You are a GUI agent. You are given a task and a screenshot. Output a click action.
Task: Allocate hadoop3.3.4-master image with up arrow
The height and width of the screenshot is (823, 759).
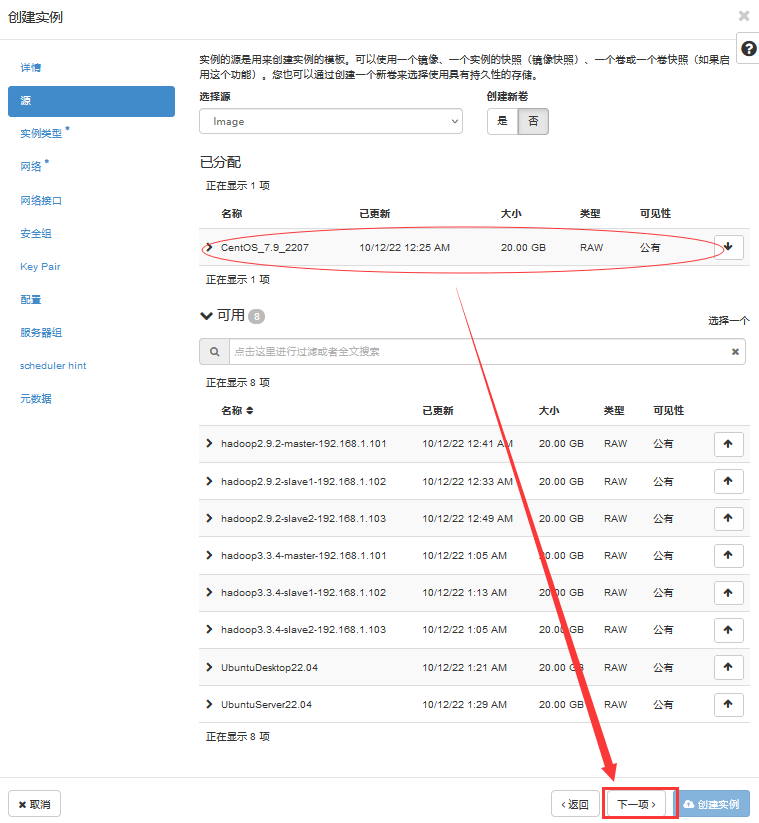tap(728, 555)
